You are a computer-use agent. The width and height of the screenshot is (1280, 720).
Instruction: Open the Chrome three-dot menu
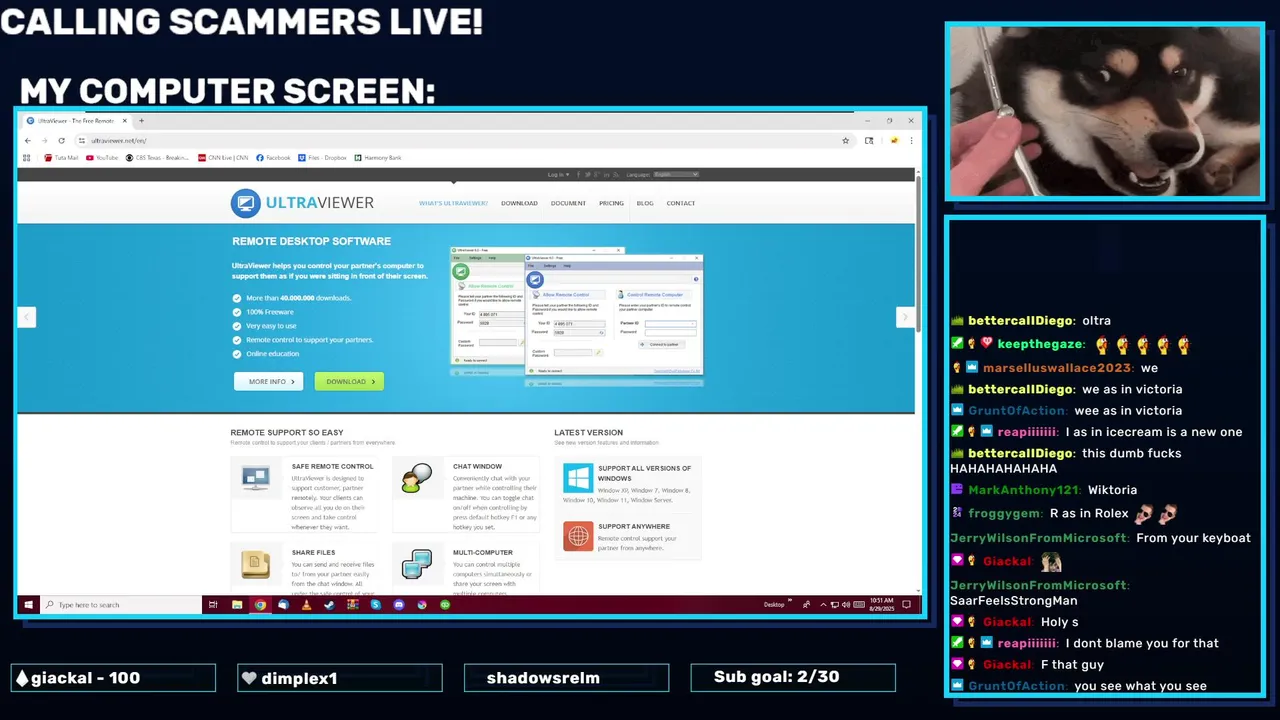(x=911, y=141)
